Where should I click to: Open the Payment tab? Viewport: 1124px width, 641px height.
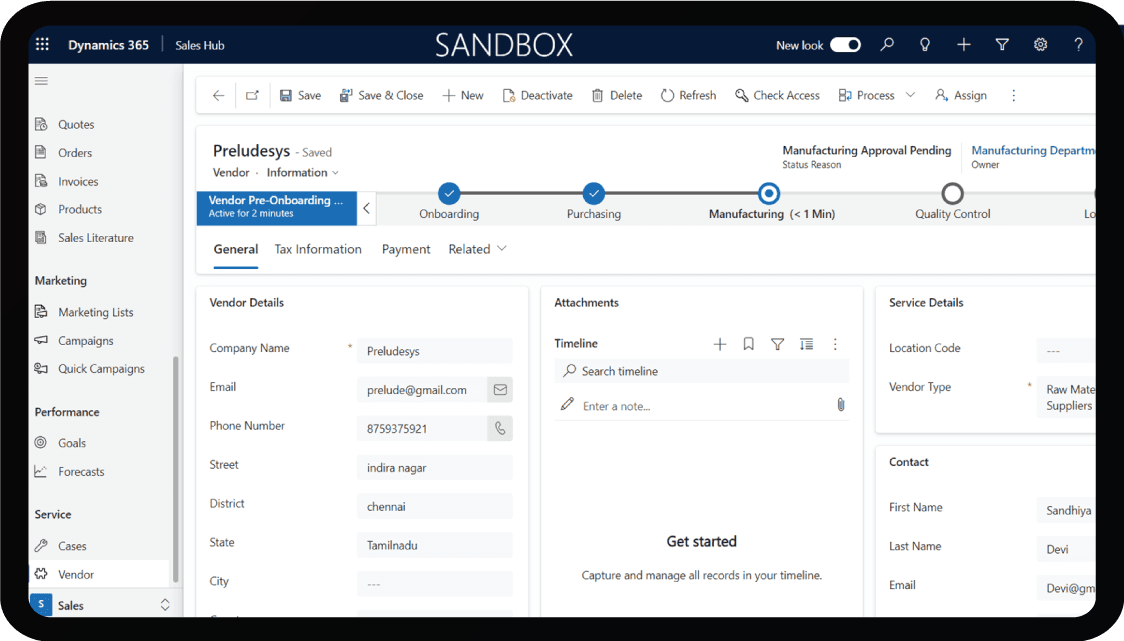coord(405,249)
